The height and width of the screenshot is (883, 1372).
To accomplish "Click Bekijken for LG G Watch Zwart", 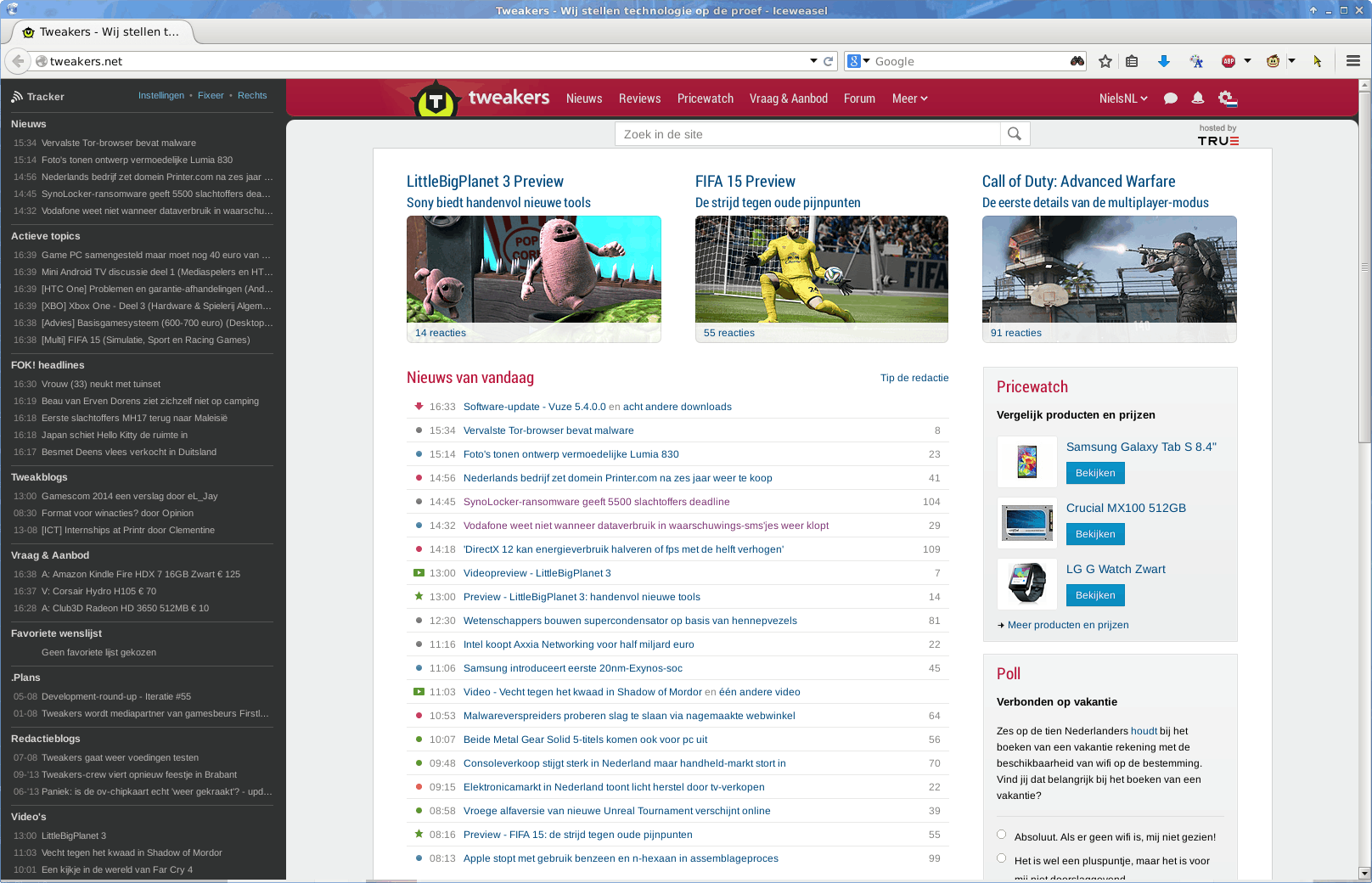I will coord(1095,595).
